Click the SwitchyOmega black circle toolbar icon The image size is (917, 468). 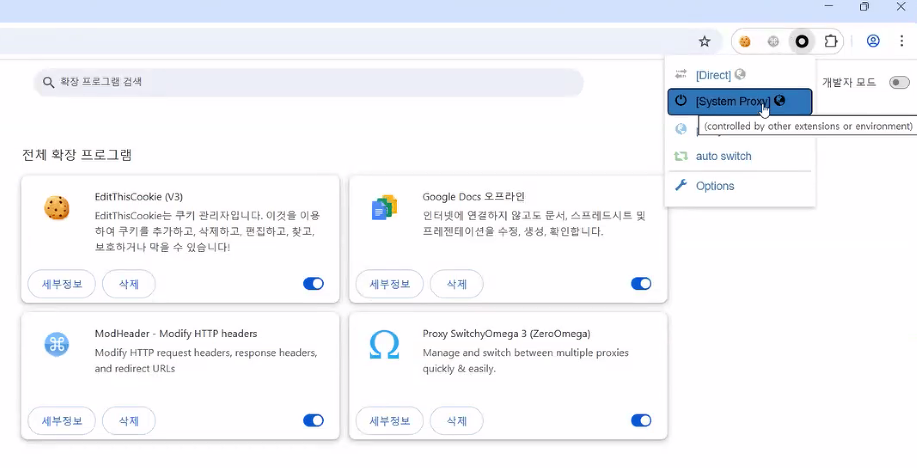802,42
